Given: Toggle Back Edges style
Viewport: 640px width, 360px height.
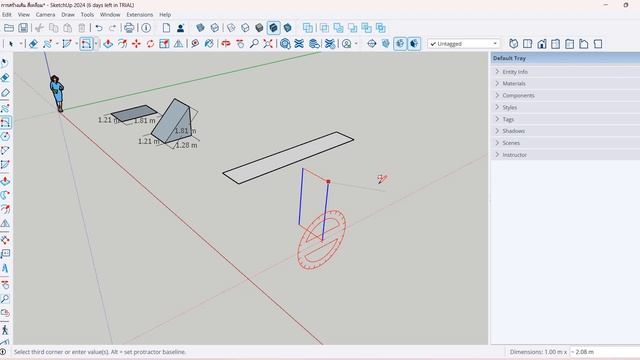Looking at the screenshot, I should (215, 28).
